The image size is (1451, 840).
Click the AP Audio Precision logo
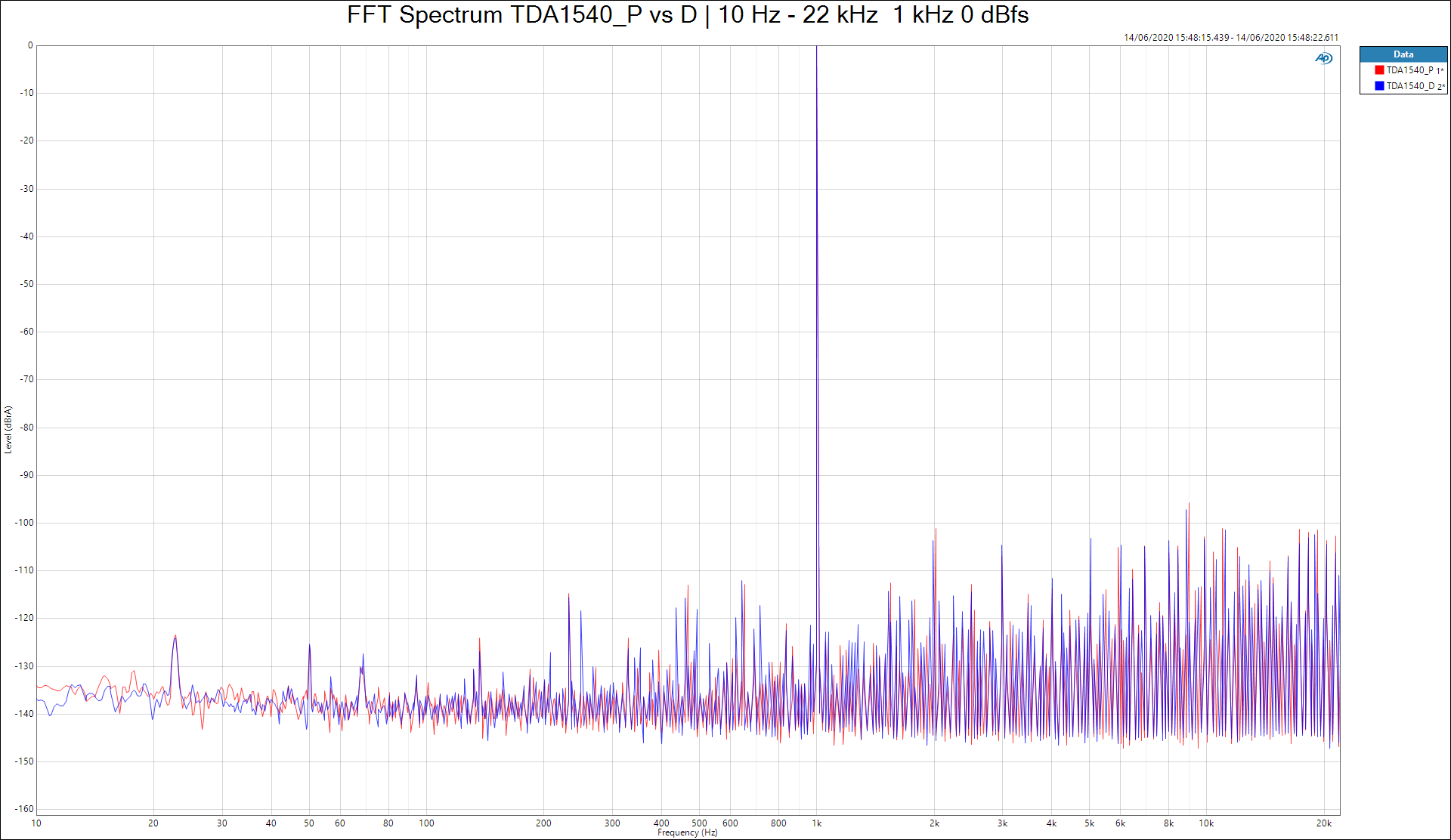1323,58
